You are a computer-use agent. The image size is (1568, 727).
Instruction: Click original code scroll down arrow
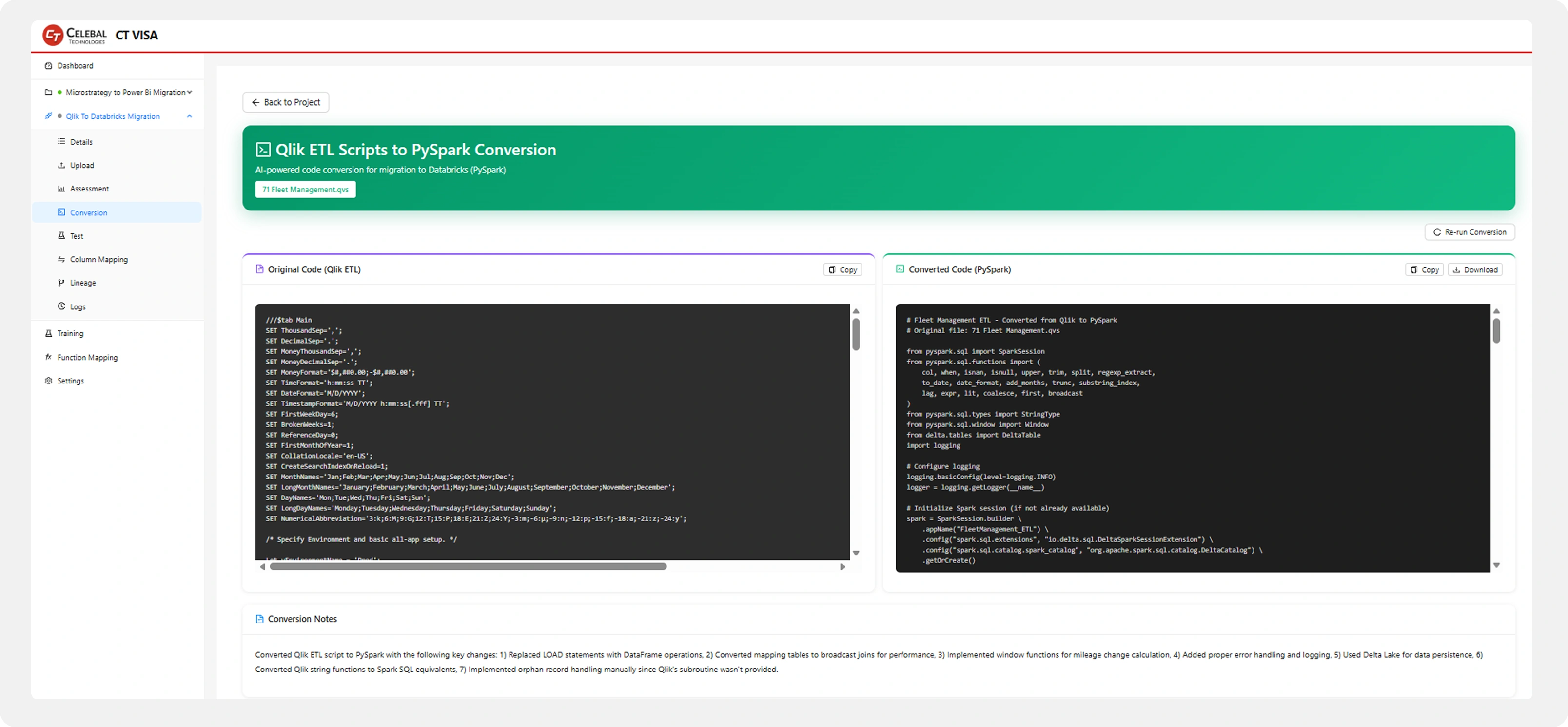point(856,553)
